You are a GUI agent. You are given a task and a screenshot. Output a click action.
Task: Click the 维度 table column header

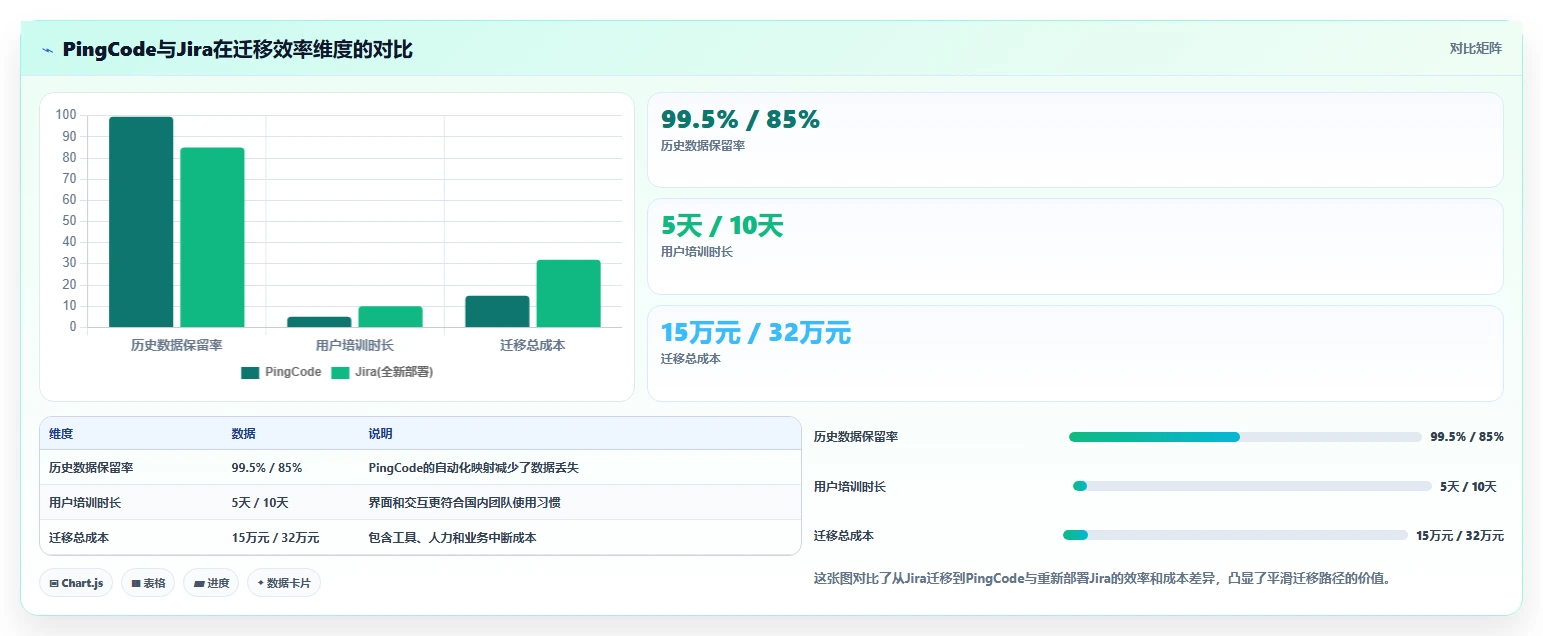61,434
